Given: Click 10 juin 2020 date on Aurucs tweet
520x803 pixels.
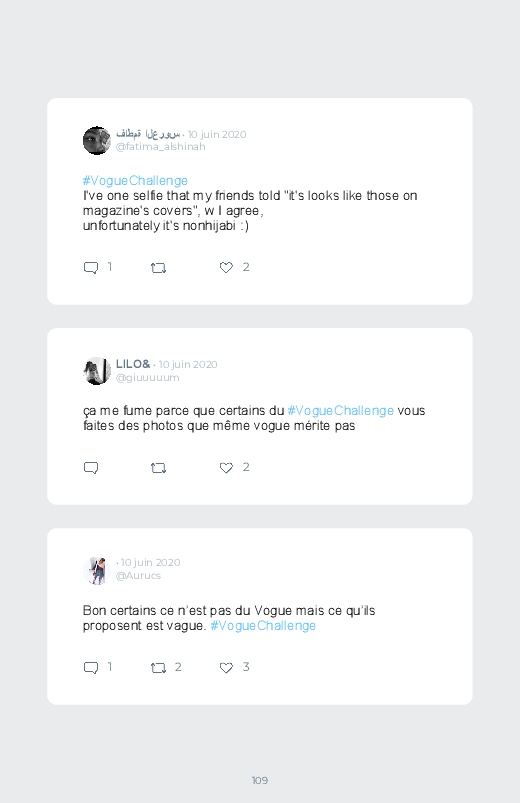Looking at the screenshot, I should tap(151, 562).
